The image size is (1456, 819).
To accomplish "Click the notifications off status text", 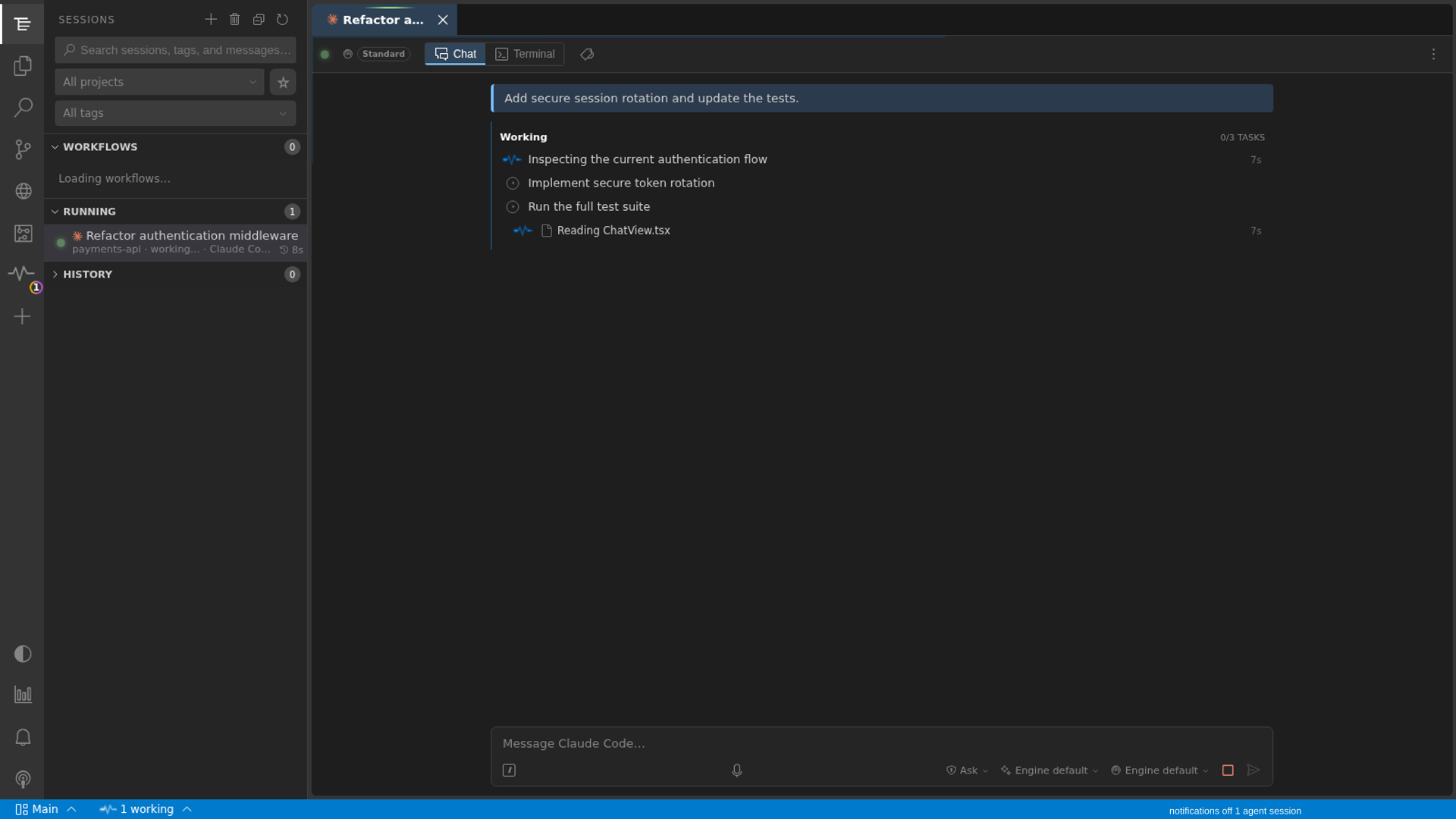I will [1200, 811].
